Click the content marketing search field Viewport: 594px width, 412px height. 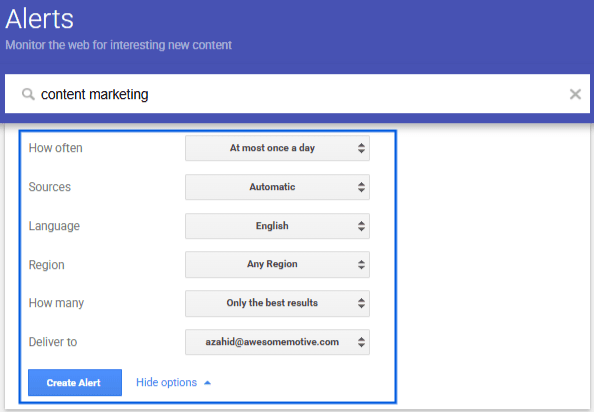(x=297, y=94)
